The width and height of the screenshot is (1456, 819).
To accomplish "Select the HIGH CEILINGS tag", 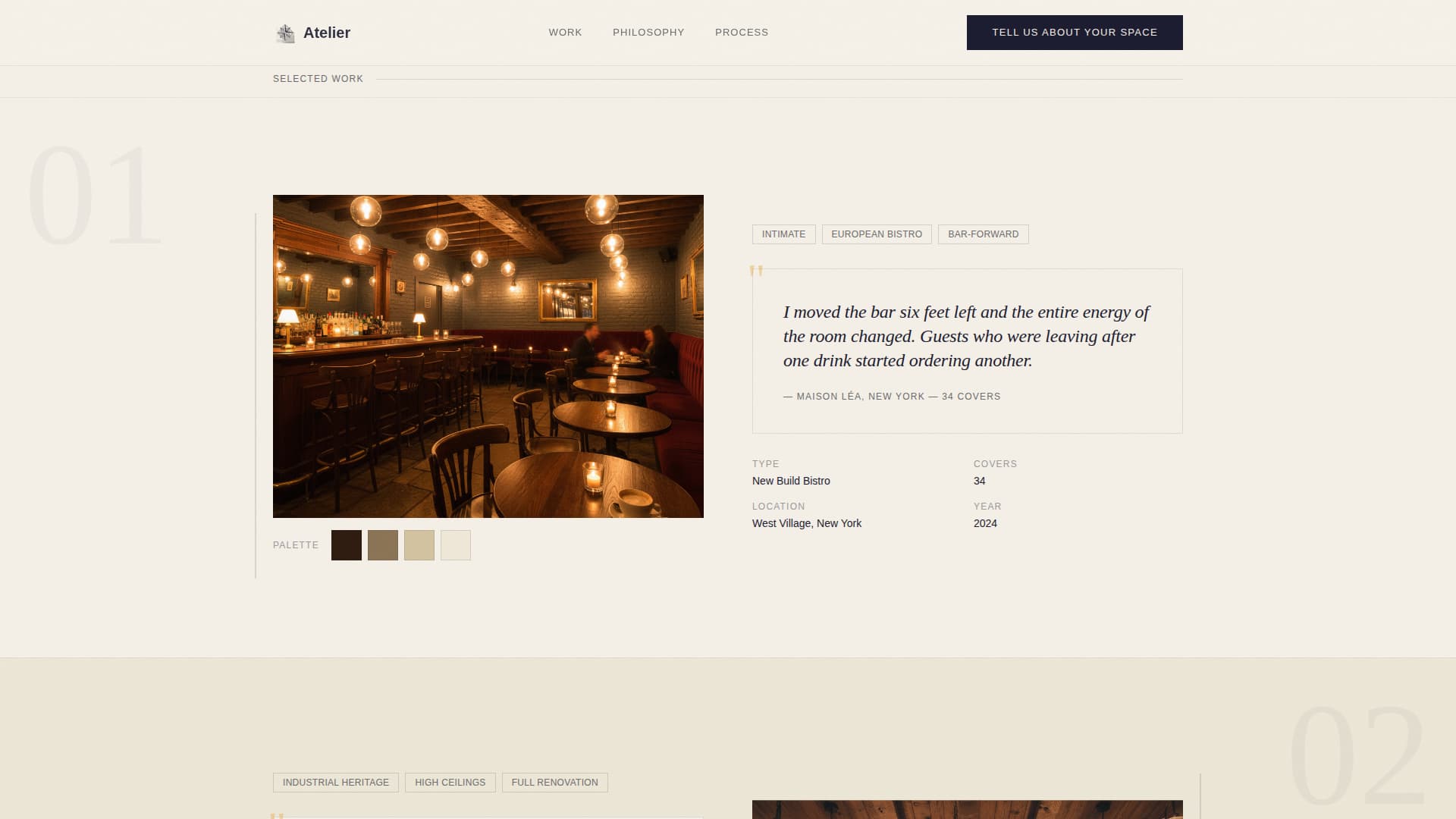I will [x=450, y=782].
